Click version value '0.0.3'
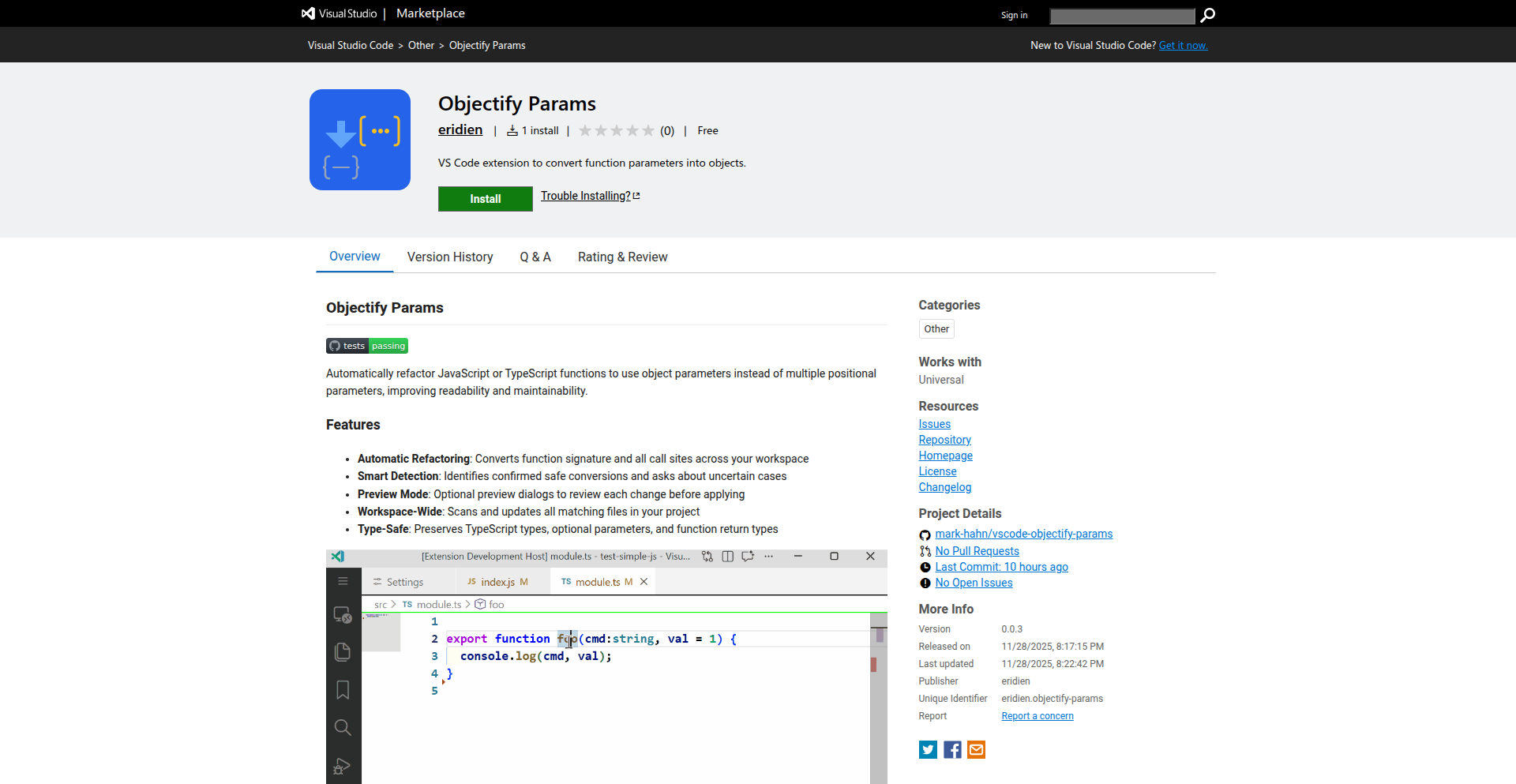1516x784 pixels. coord(1012,629)
